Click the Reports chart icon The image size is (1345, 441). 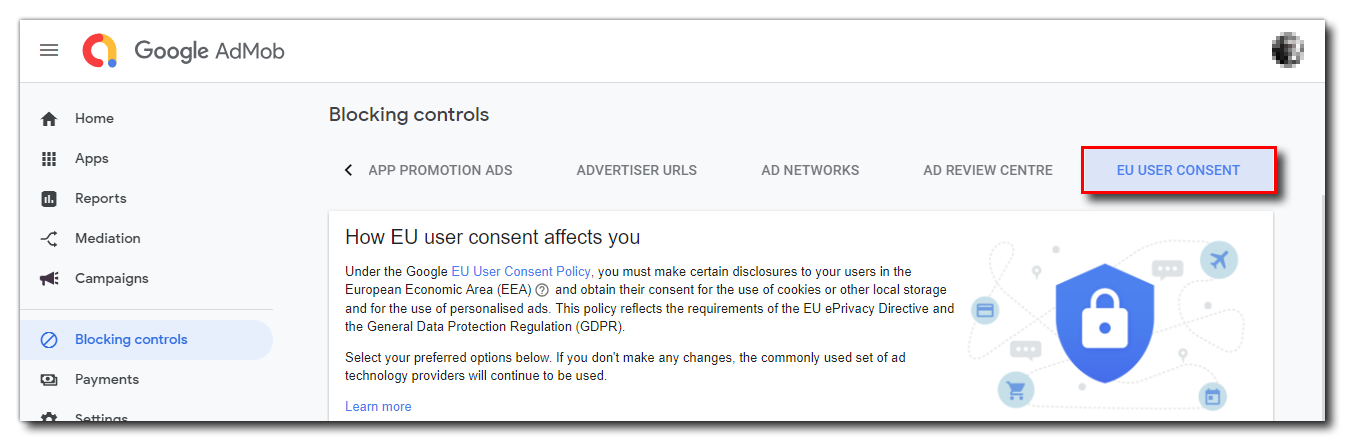(48, 199)
